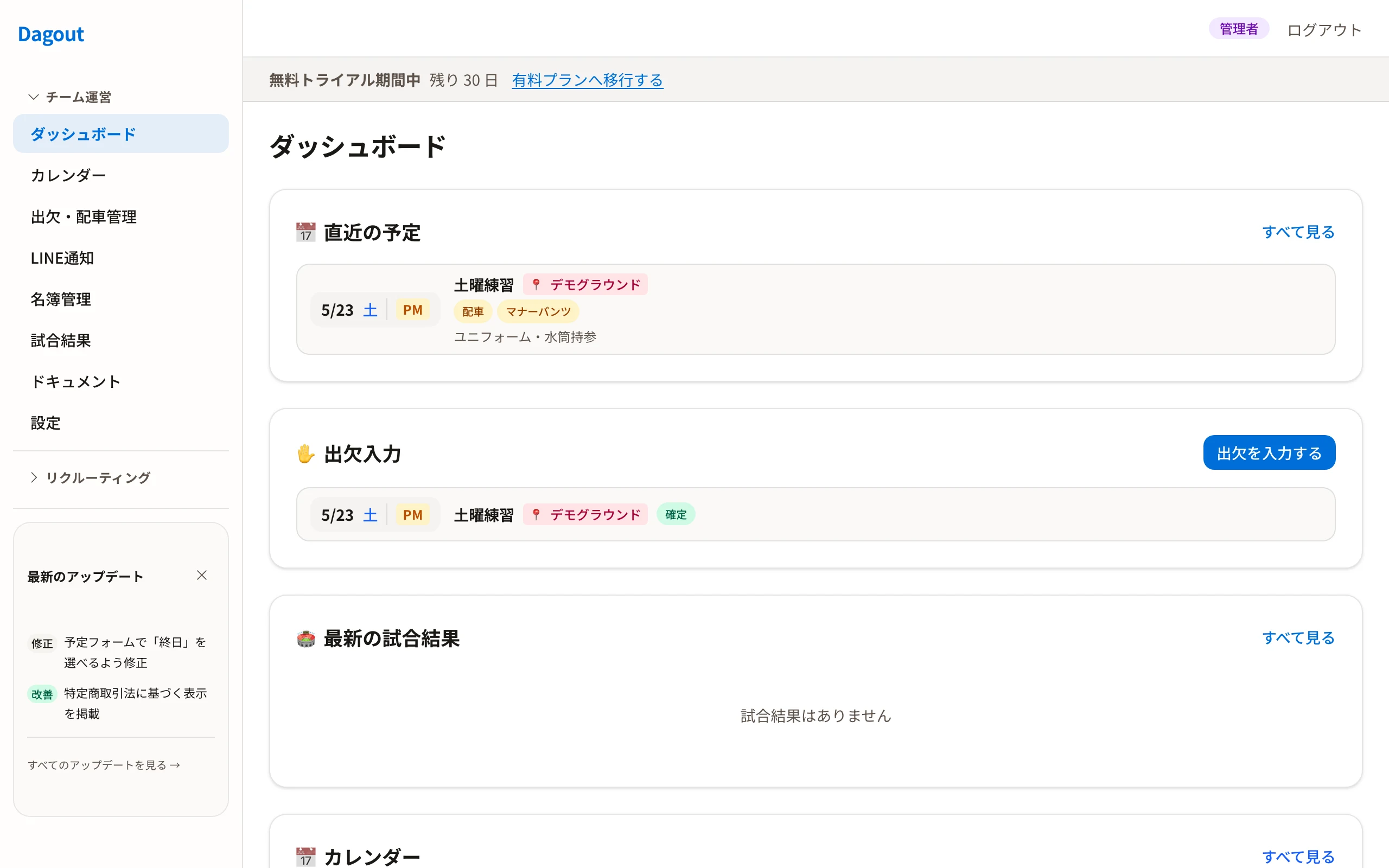Image resolution: width=1389 pixels, height=868 pixels.
Task: Click update text 予定フォームで「終日」を選べるよう修正
Action: pyautogui.click(x=136, y=652)
